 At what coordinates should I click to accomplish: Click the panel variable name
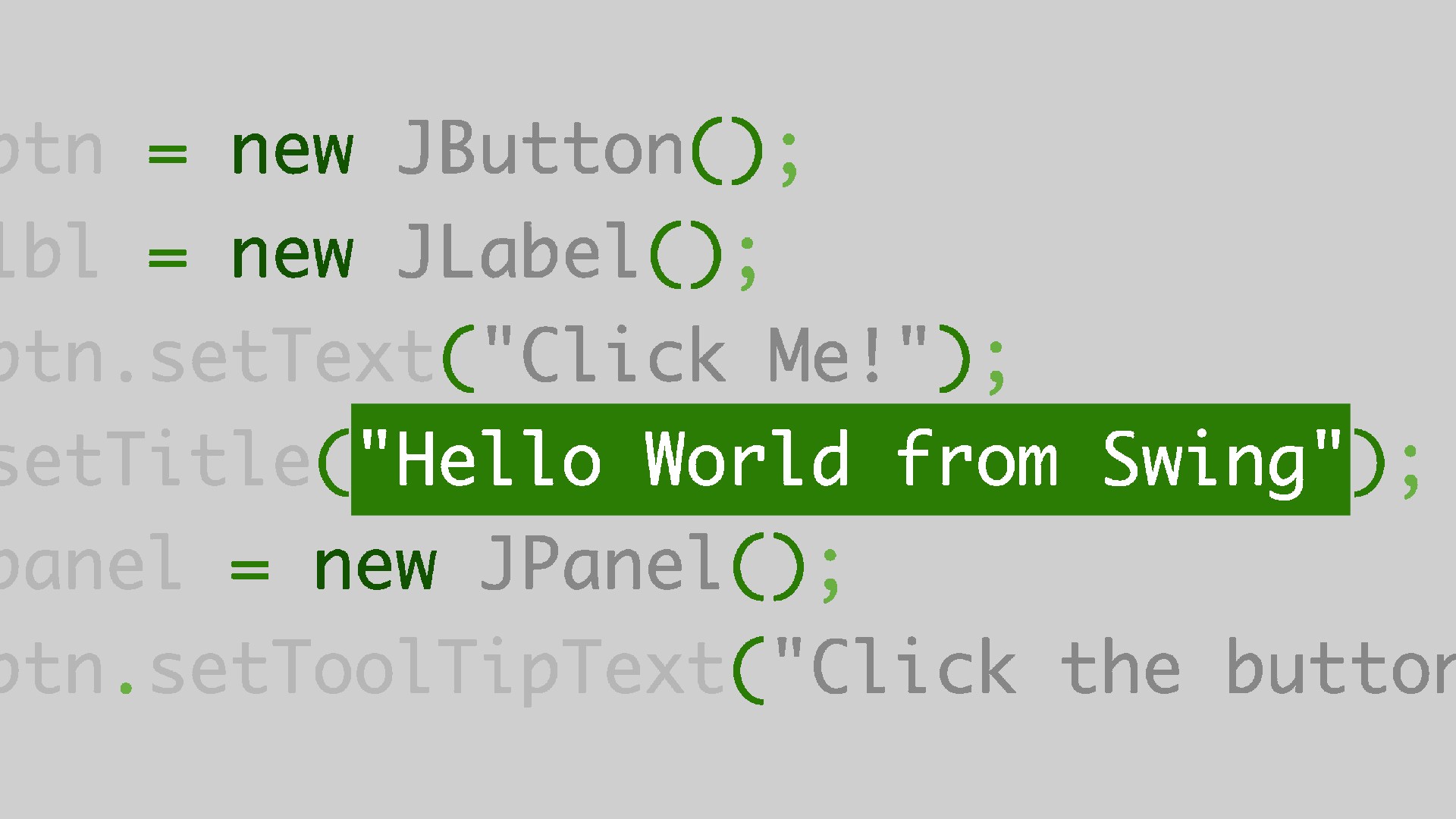click(x=90, y=565)
